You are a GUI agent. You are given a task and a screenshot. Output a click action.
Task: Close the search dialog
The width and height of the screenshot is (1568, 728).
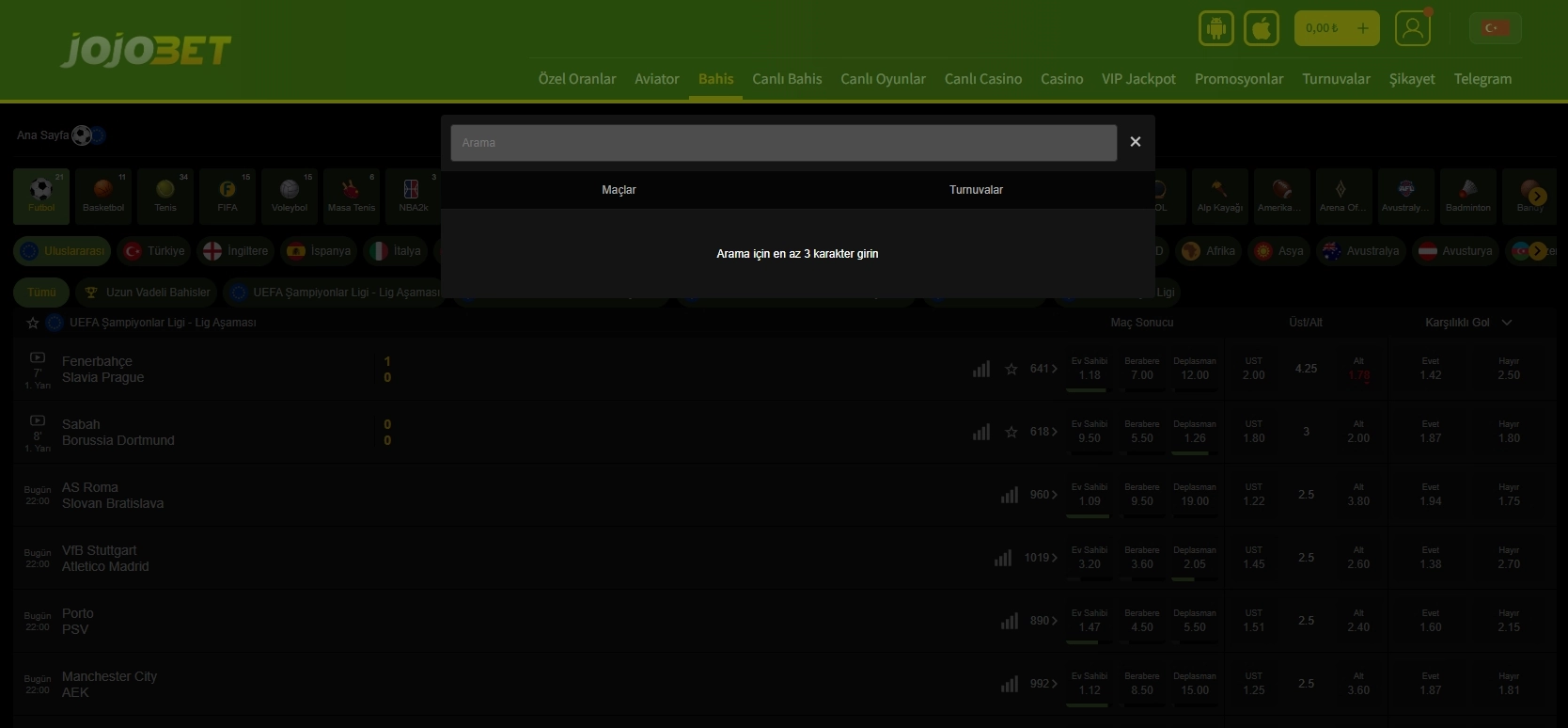tap(1136, 142)
